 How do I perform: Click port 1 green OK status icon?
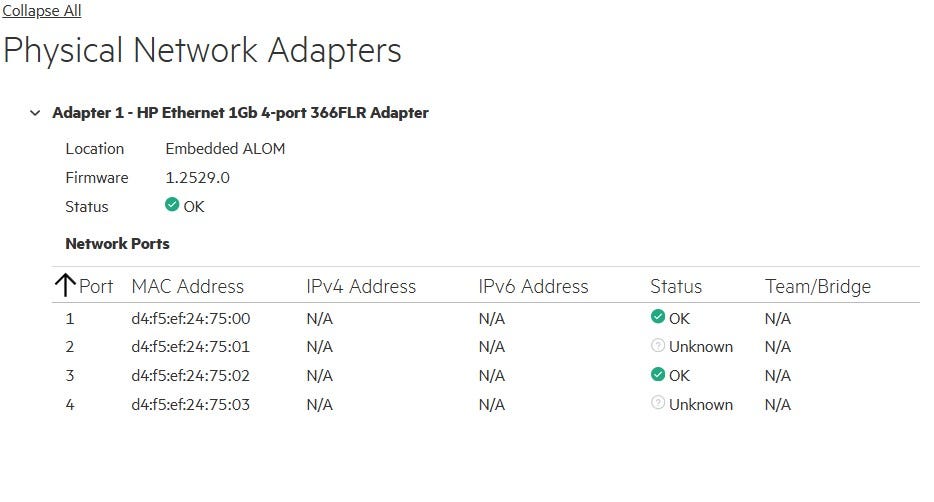(658, 316)
